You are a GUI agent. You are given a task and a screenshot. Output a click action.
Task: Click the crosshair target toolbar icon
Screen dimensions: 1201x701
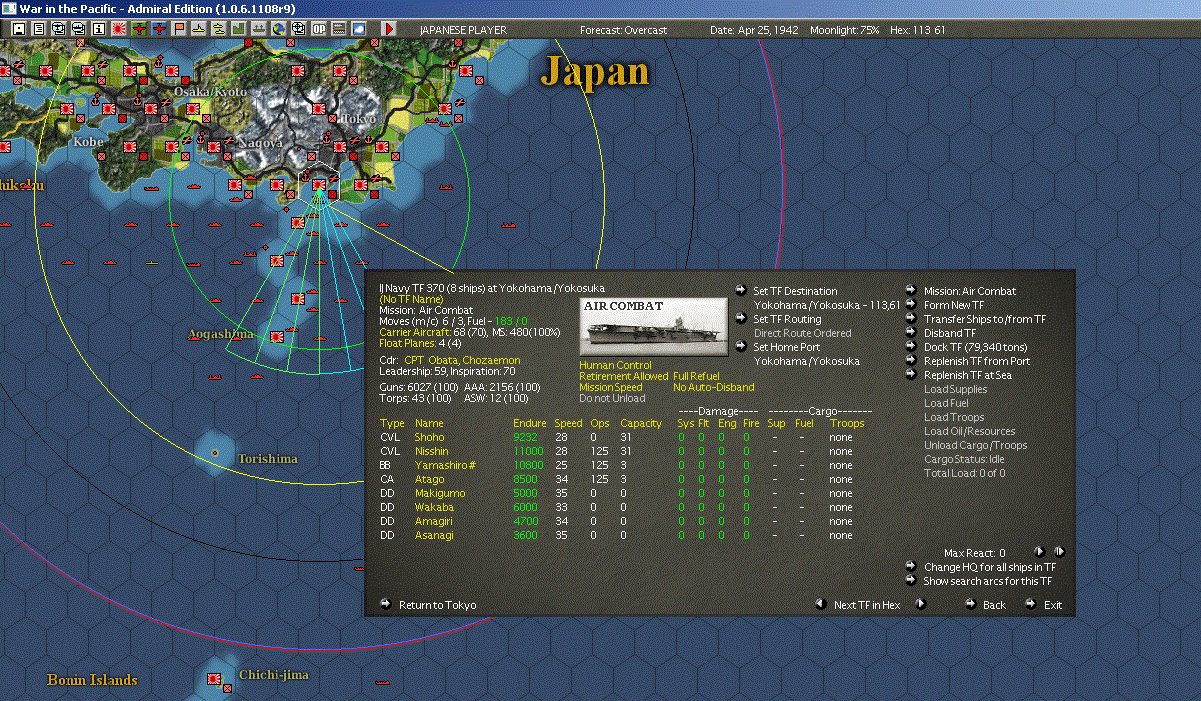point(299,29)
